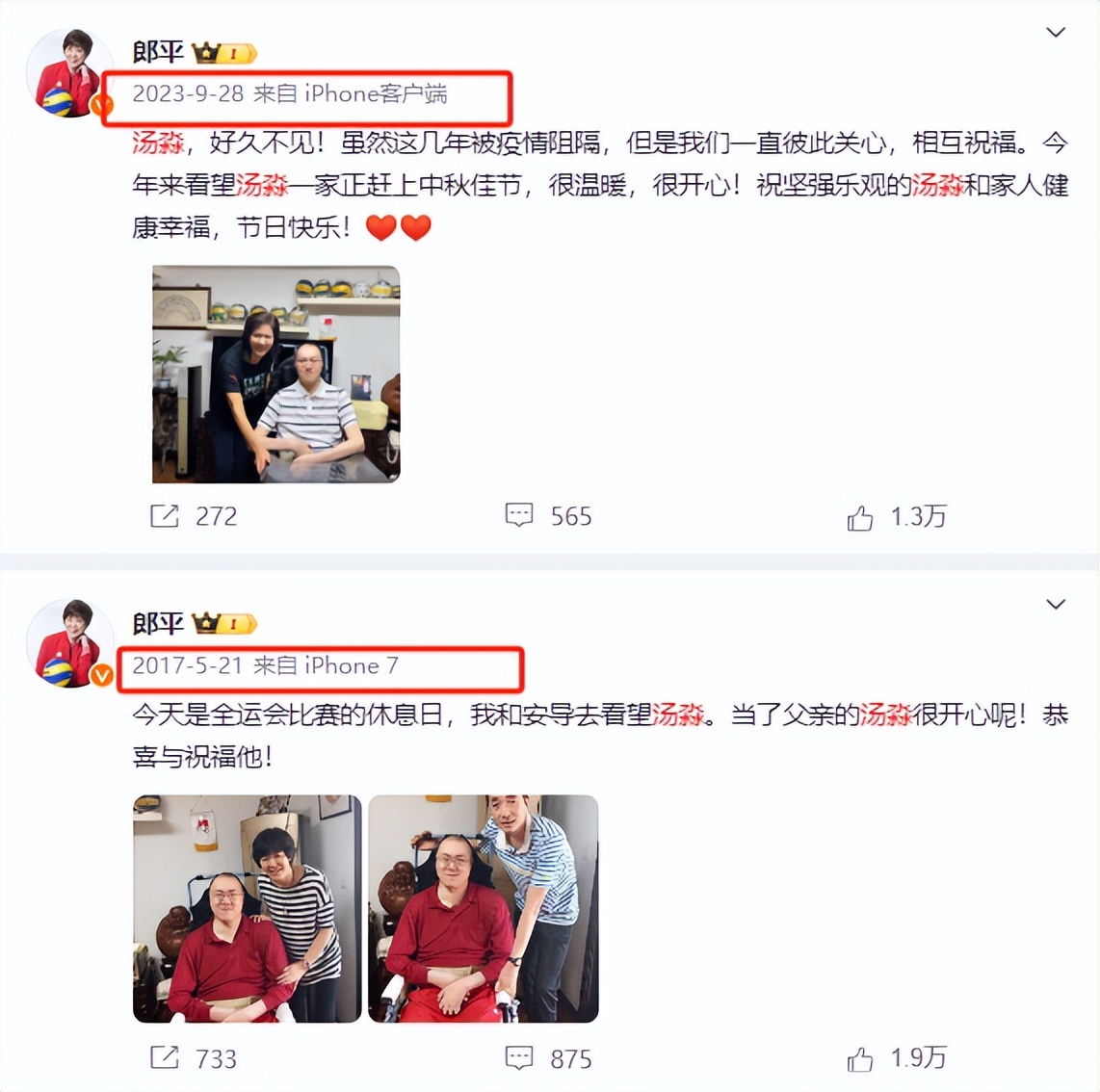Open the 郎平 username on the second post
Viewport: 1100px width, 1092px height.
158,623
